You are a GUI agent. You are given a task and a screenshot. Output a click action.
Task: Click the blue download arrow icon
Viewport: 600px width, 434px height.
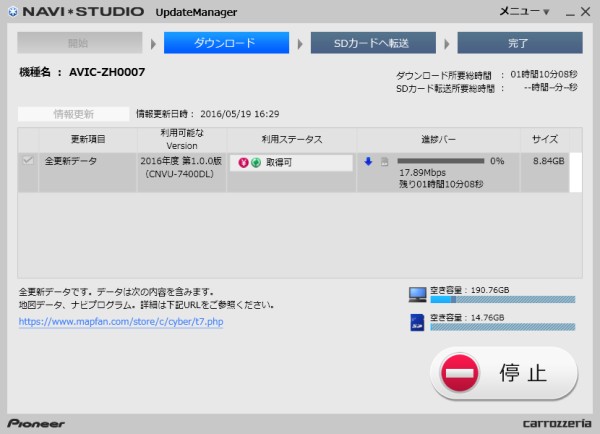(368, 162)
